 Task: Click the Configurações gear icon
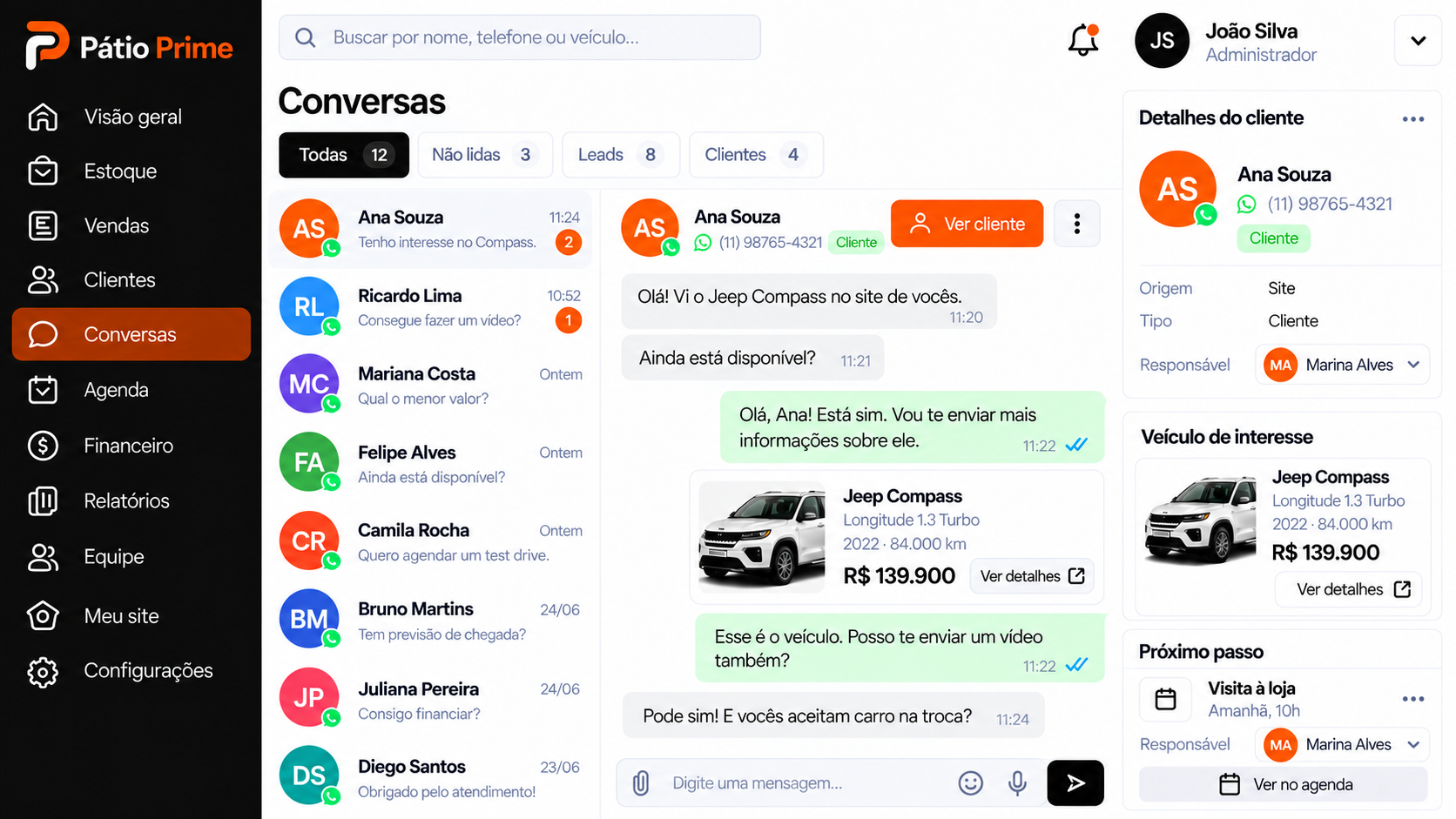coord(43,671)
